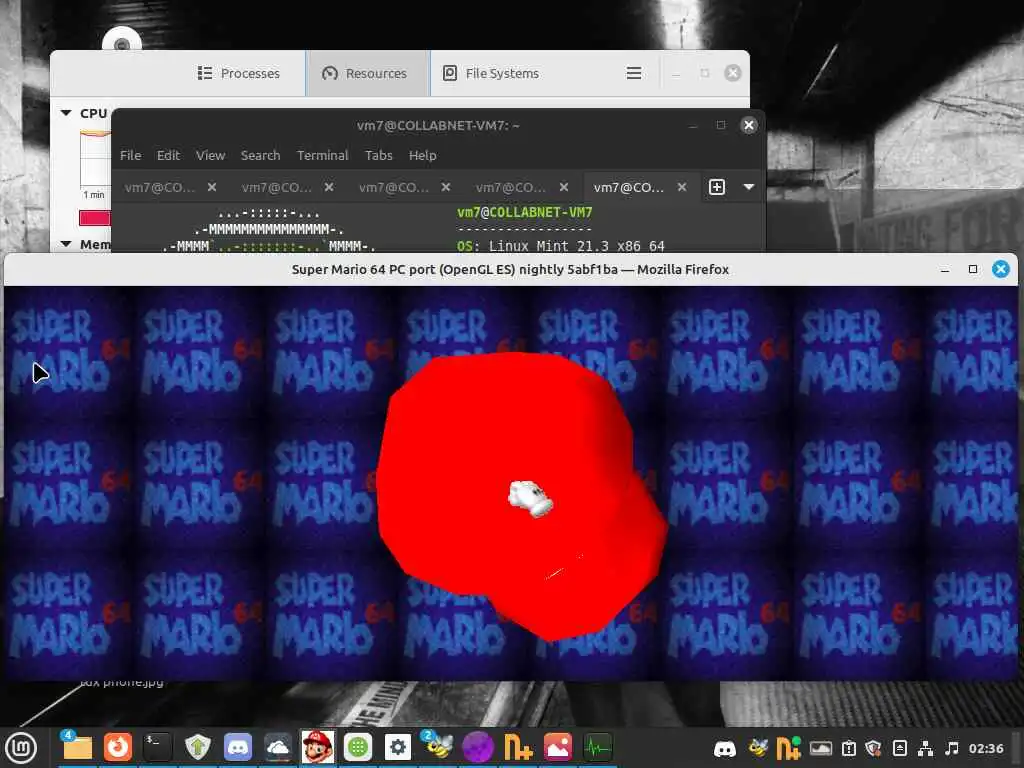The image size is (1024, 768).
Task: Open the terminal tab list dropdown arrow
Action: pyautogui.click(x=749, y=187)
